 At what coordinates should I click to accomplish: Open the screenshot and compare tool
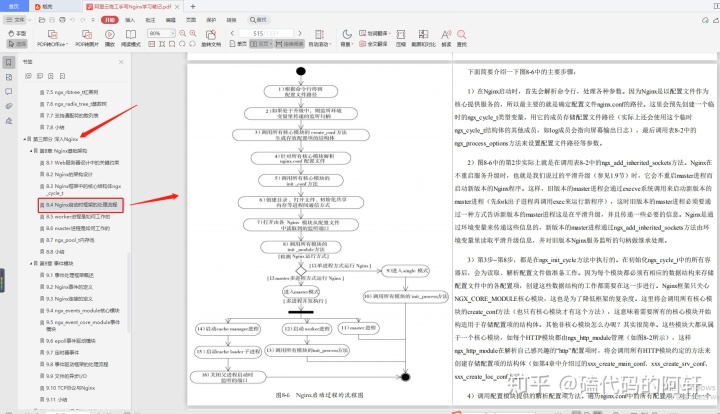click(423, 38)
